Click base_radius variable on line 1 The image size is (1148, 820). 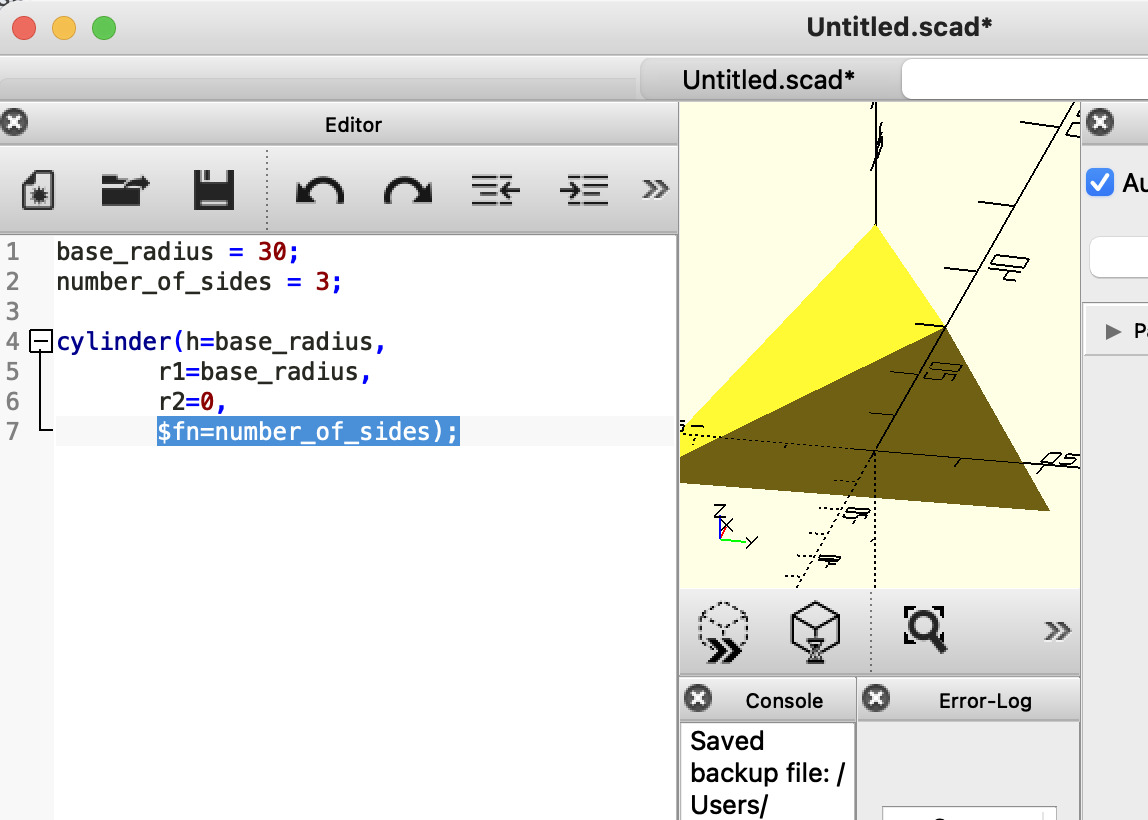tap(135, 252)
